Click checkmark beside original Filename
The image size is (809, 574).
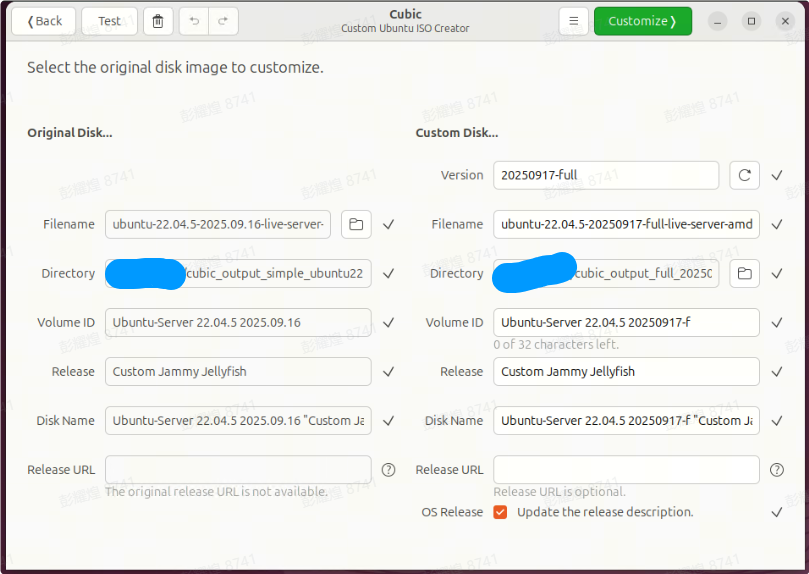pyautogui.click(x=389, y=224)
